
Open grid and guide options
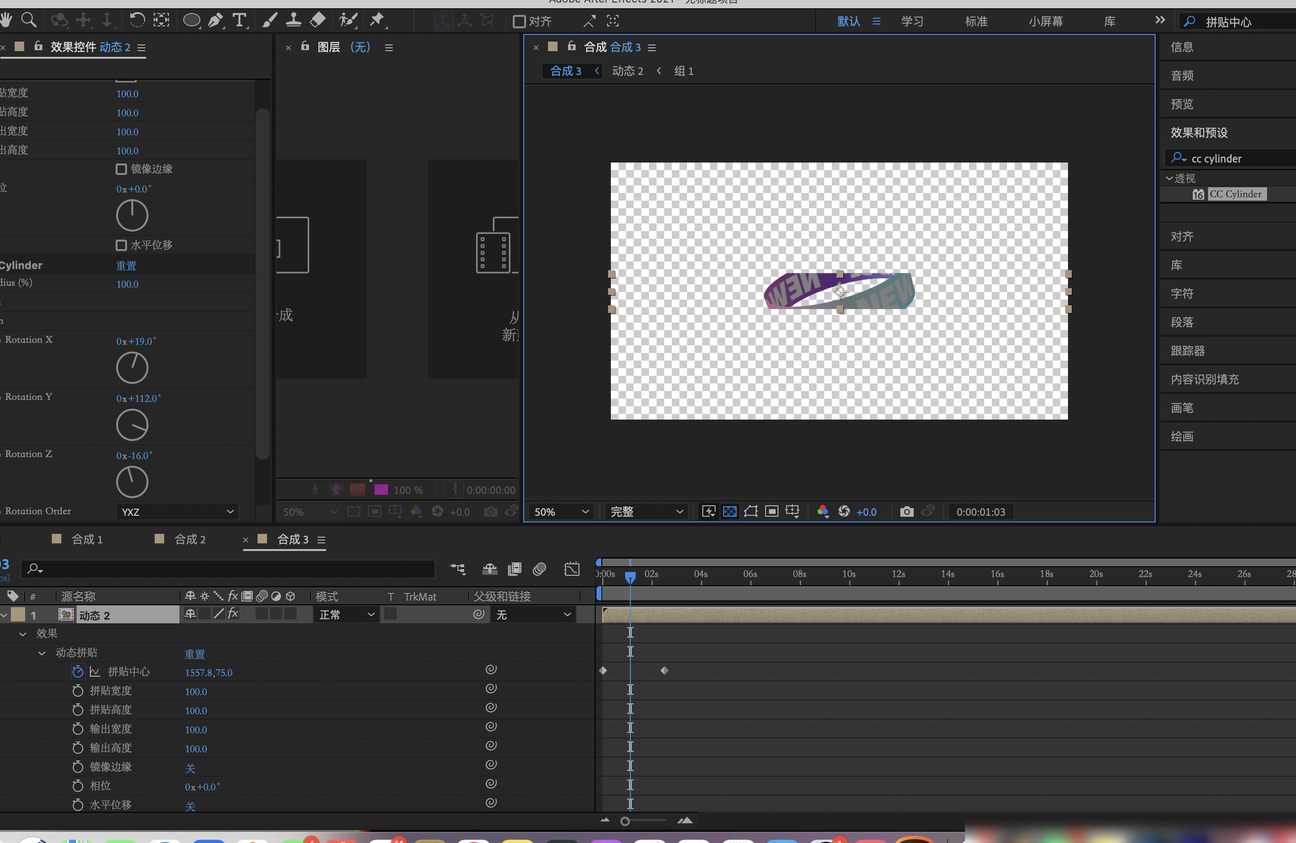(793, 511)
